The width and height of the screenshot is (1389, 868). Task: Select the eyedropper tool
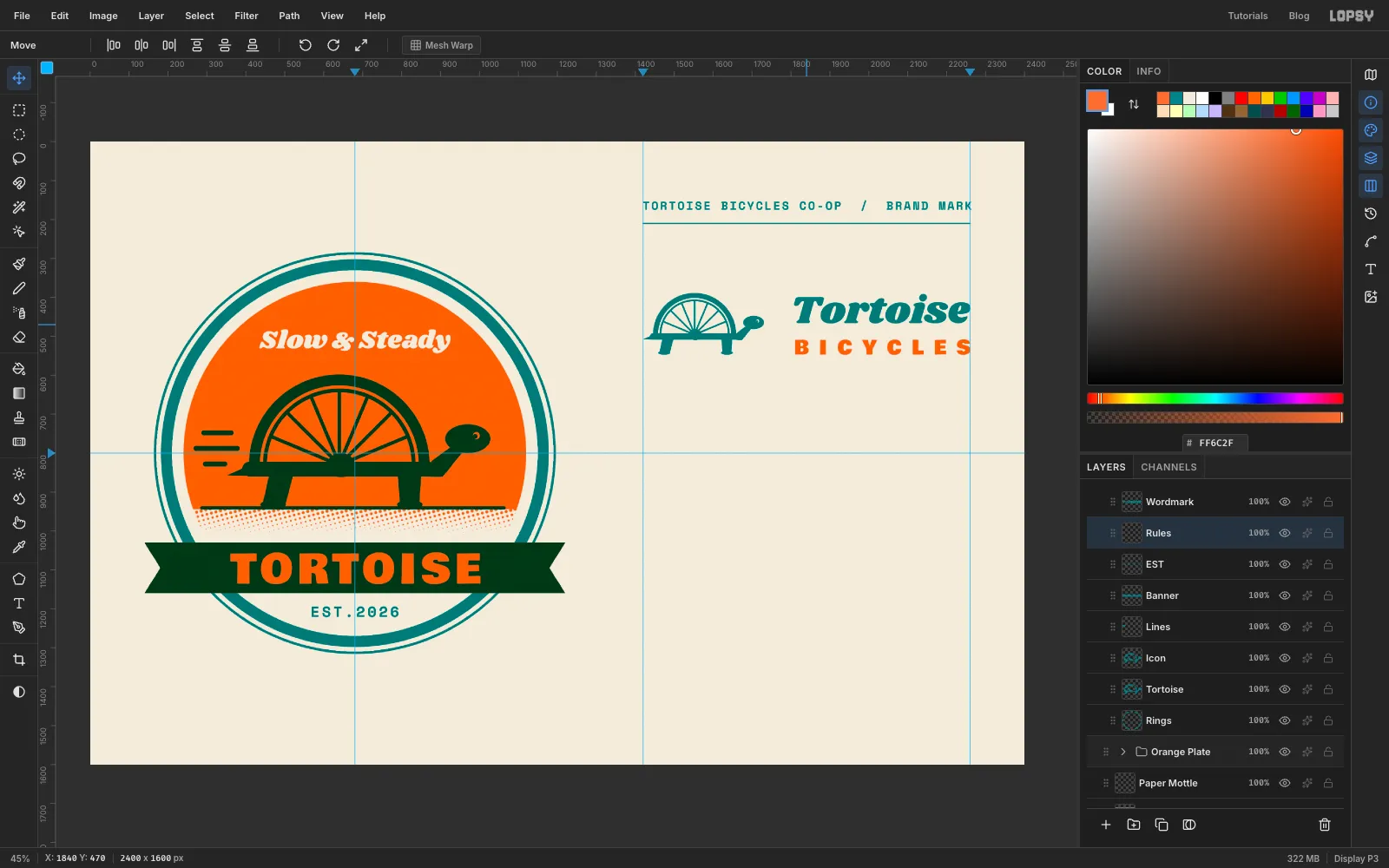tap(19, 547)
